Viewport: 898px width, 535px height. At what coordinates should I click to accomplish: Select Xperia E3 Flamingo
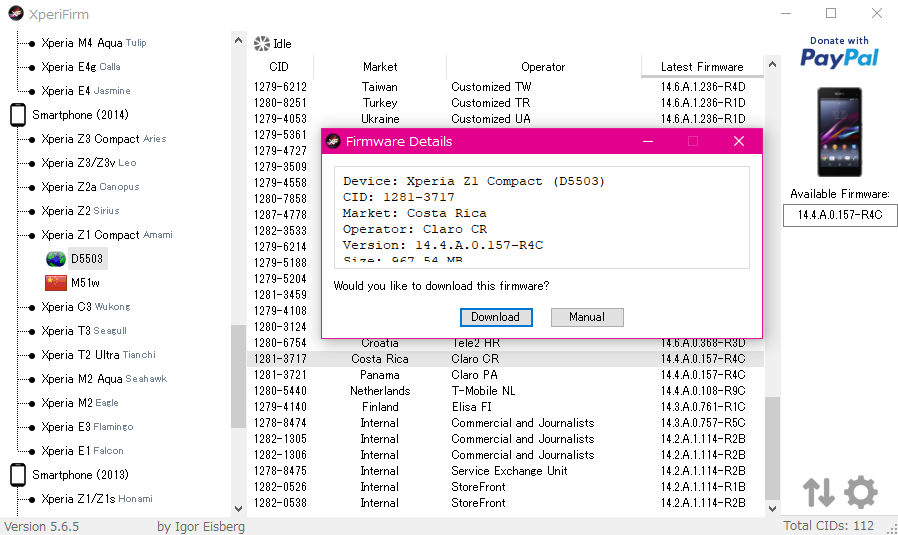(87, 427)
